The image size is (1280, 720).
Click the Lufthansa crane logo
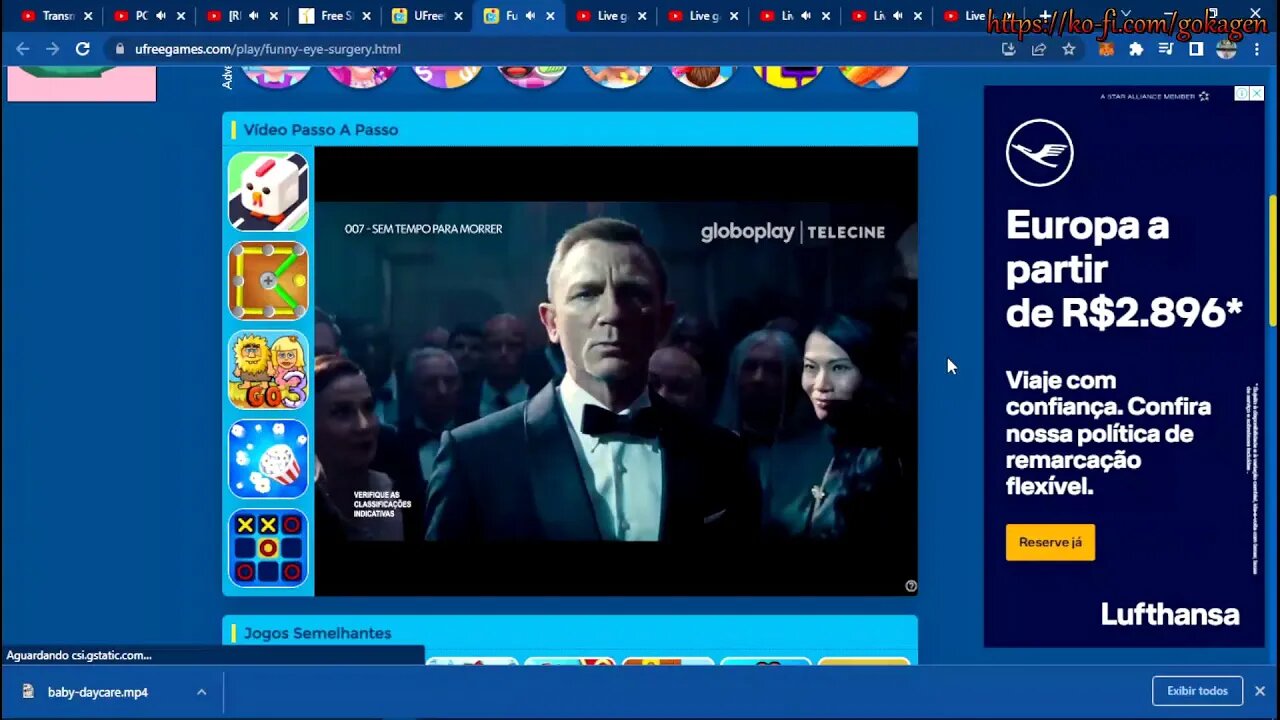point(1040,153)
